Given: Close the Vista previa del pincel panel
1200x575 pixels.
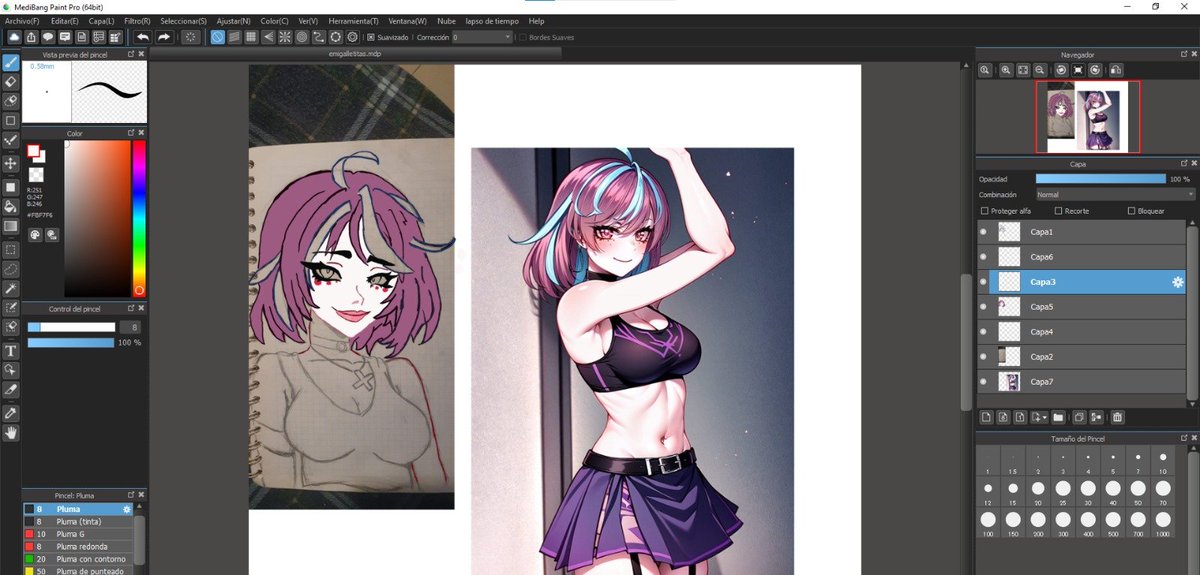Looking at the screenshot, I should 142,54.
